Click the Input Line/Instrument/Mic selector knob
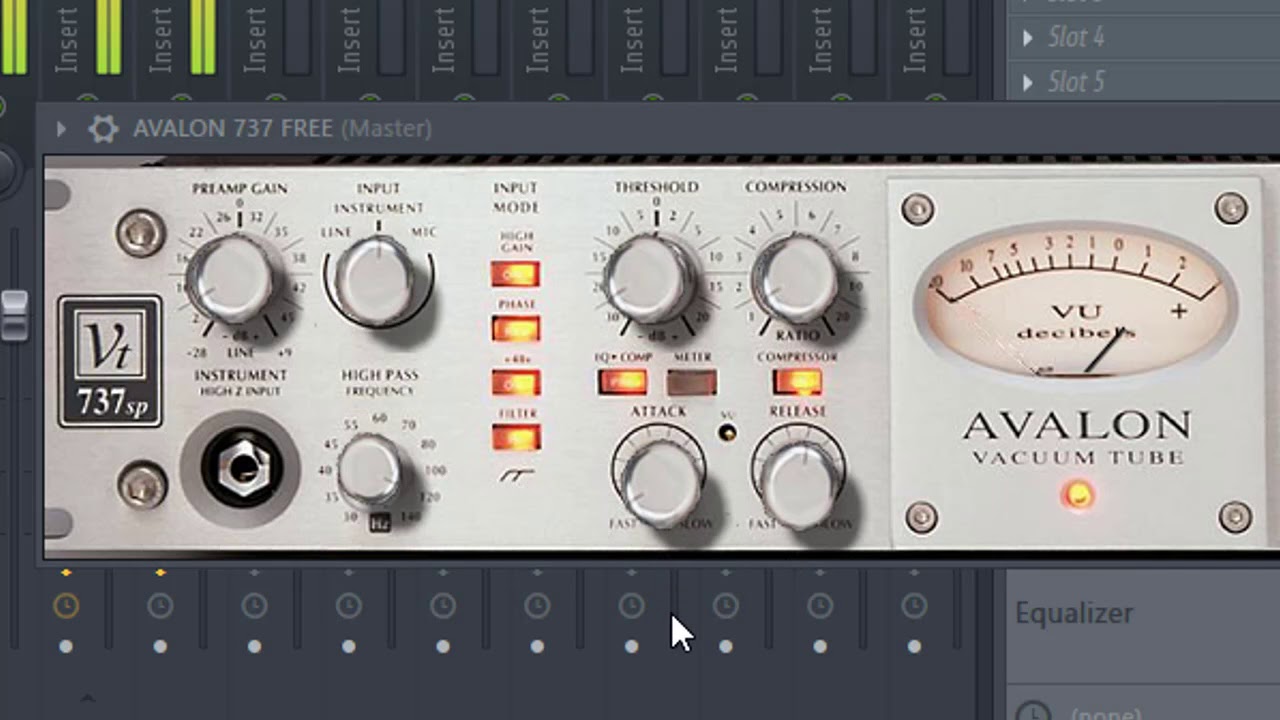 [x=377, y=281]
